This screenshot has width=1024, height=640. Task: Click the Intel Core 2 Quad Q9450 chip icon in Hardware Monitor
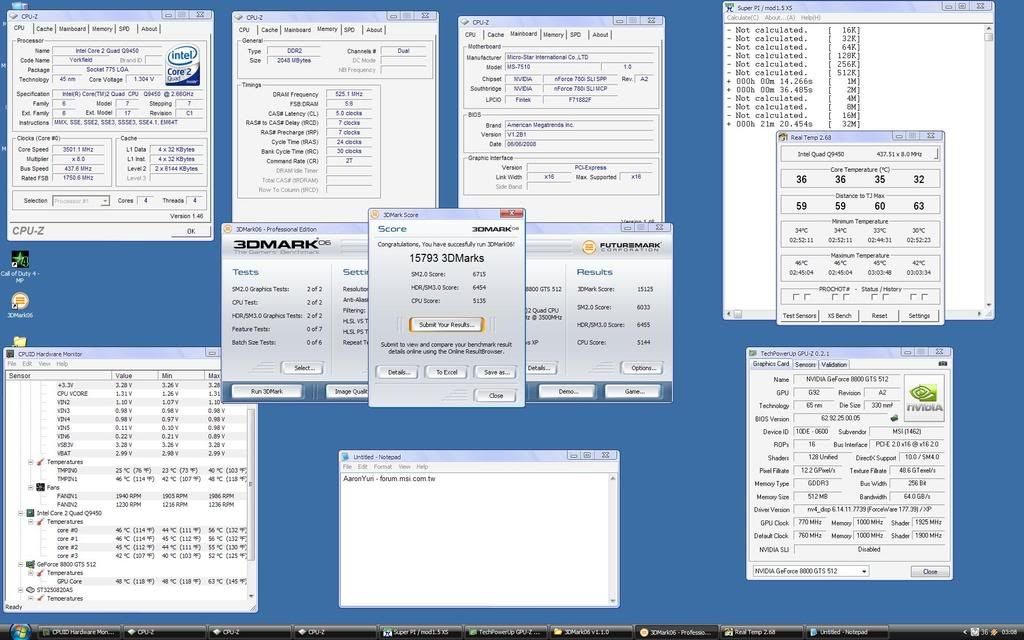pyautogui.click(x=30, y=513)
